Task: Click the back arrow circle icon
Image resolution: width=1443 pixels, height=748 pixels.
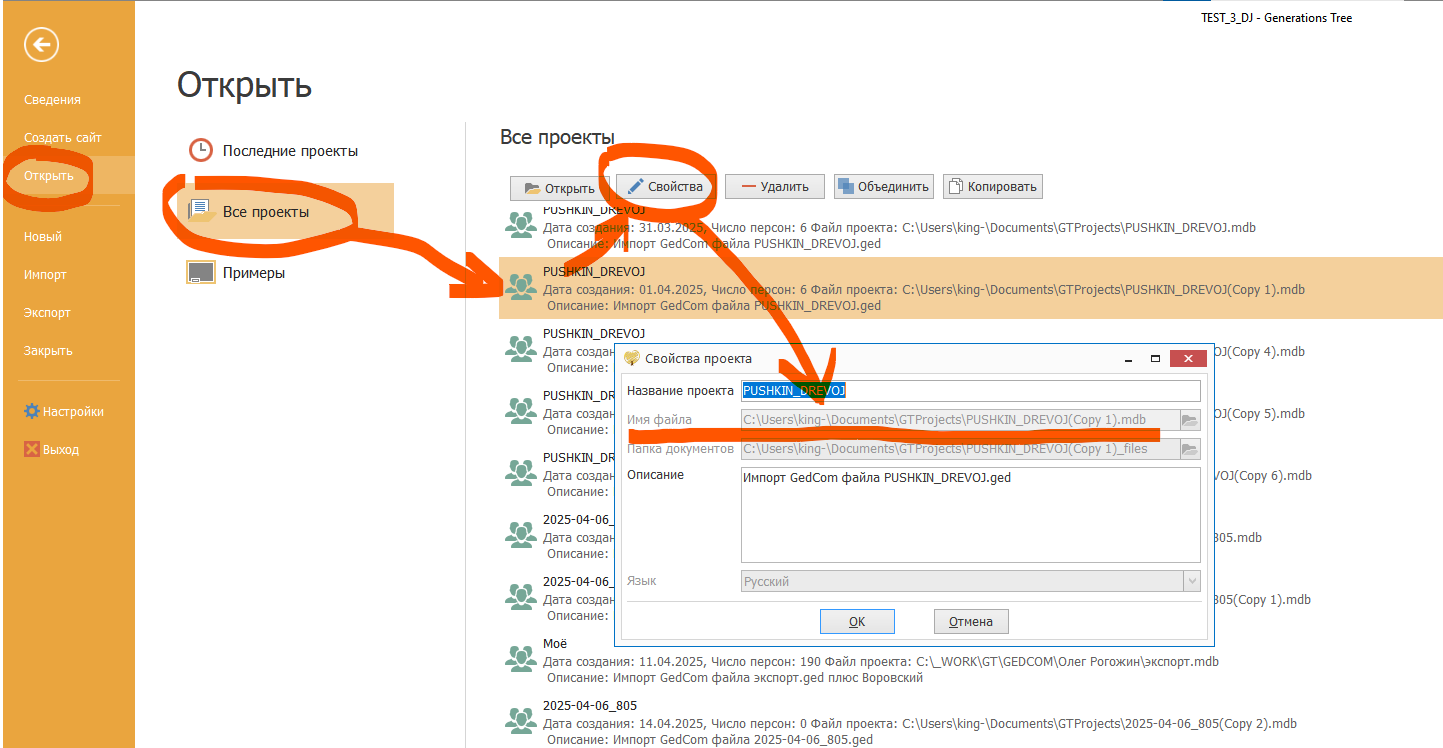Action: pyautogui.click(x=42, y=44)
